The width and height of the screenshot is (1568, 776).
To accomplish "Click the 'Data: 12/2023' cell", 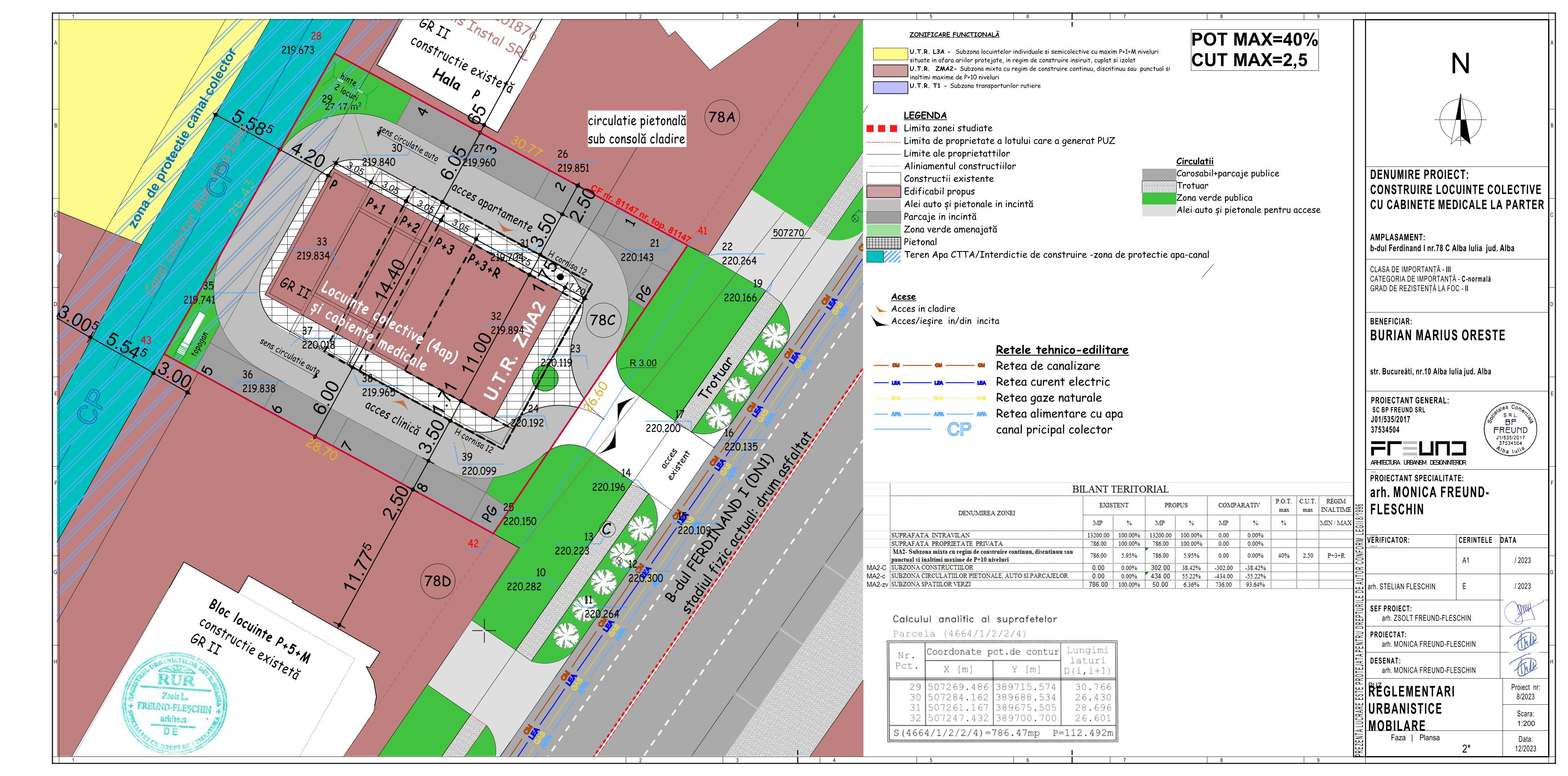I will (x=1526, y=744).
